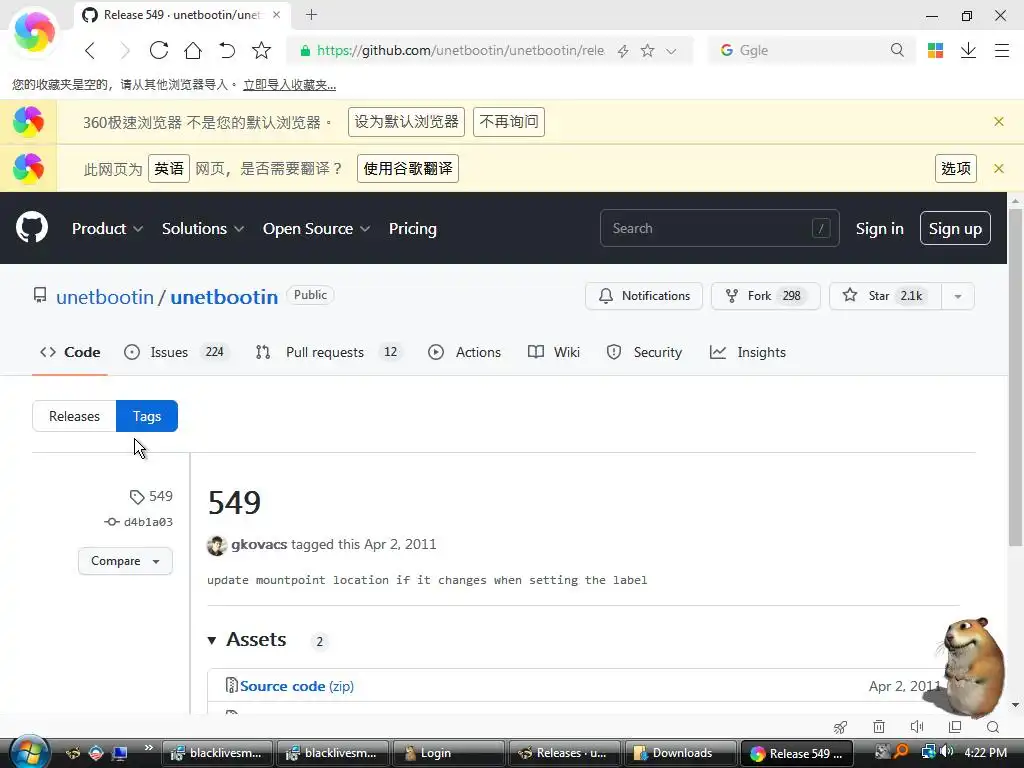Click the Notifications bell button

tap(644, 296)
